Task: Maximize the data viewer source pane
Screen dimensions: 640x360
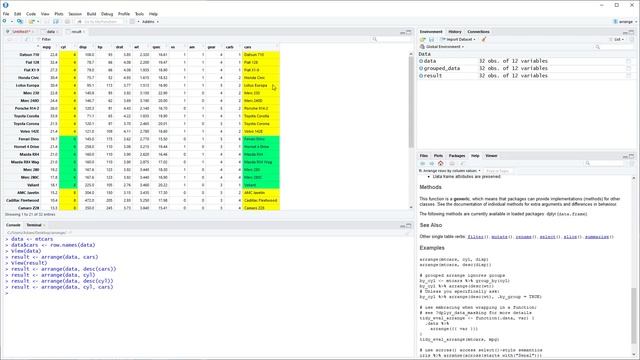Action: (x=409, y=32)
